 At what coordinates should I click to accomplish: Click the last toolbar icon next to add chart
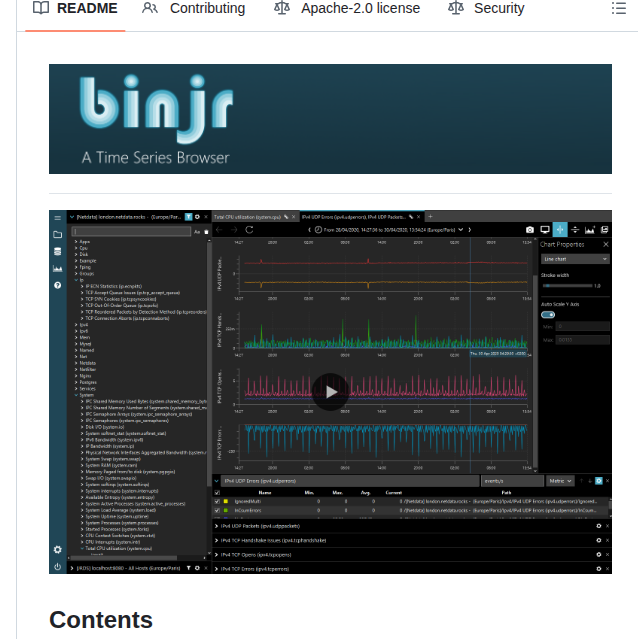[605, 230]
